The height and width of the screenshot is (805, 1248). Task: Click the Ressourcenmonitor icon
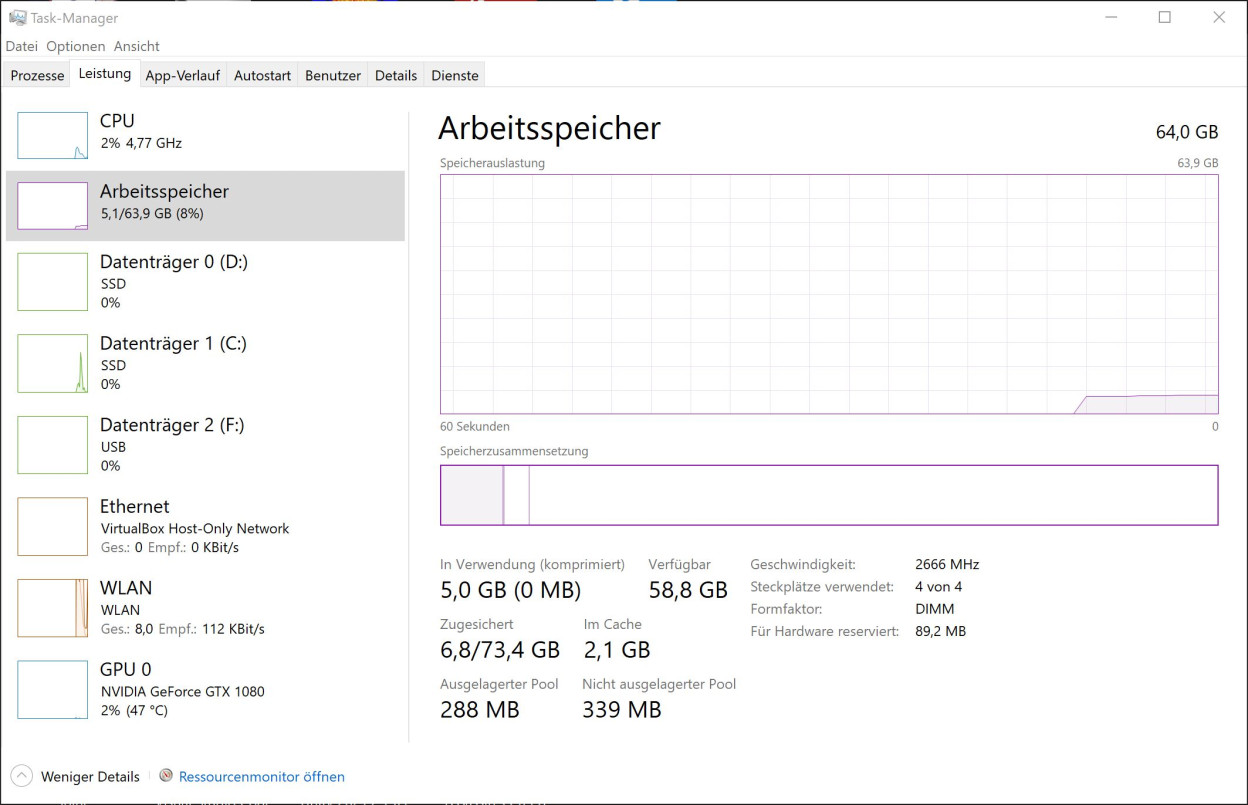166,776
